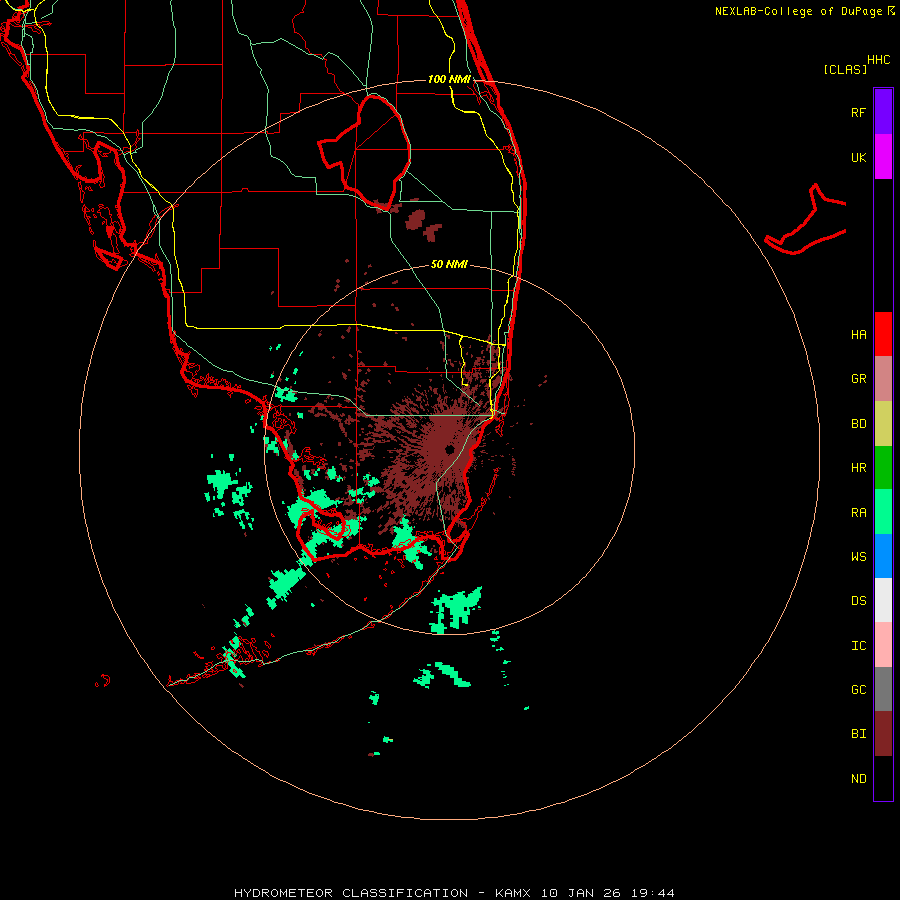This screenshot has width=900, height=900.
Task: Click the RF purple legend swatch
Action: click(883, 112)
